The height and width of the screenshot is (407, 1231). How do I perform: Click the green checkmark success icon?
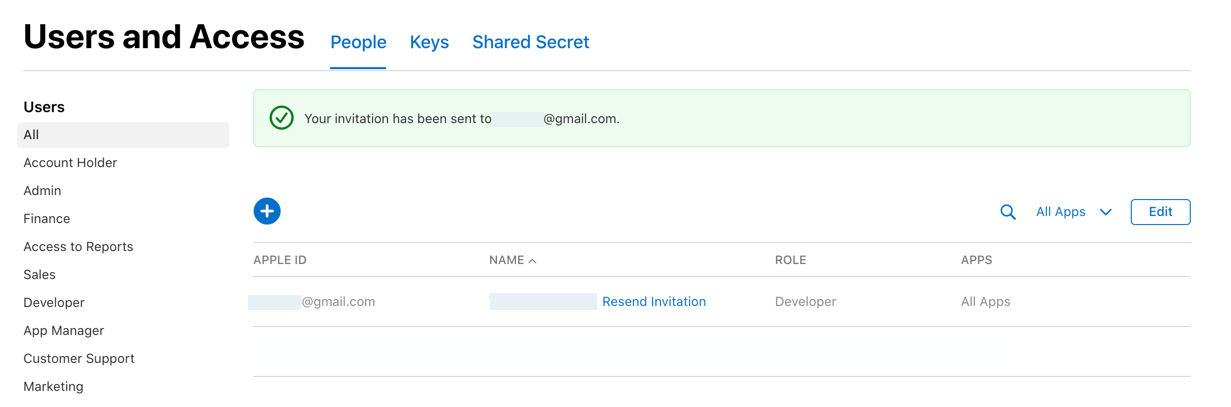(x=282, y=118)
